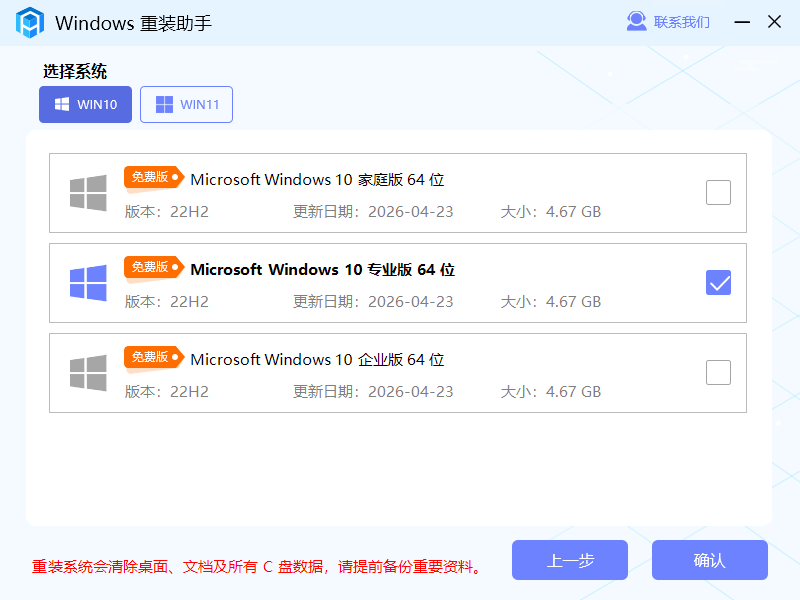
Task: Click the red 重装系统会清除桌面 warning text
Action: (256, 567)
